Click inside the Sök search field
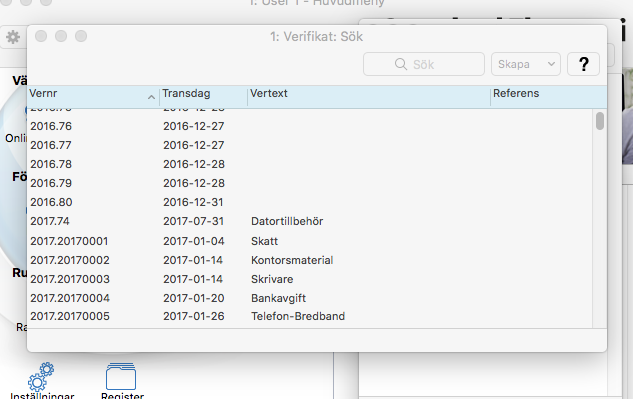633x399 pixels. [x=424, y=64]
